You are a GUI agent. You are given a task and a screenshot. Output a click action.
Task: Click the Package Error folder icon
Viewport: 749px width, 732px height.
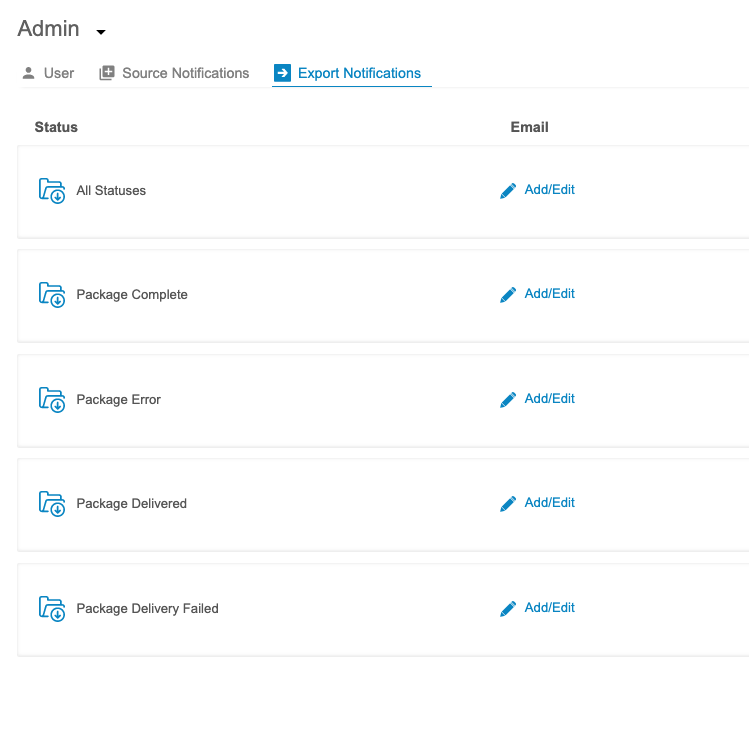(51, 399)
